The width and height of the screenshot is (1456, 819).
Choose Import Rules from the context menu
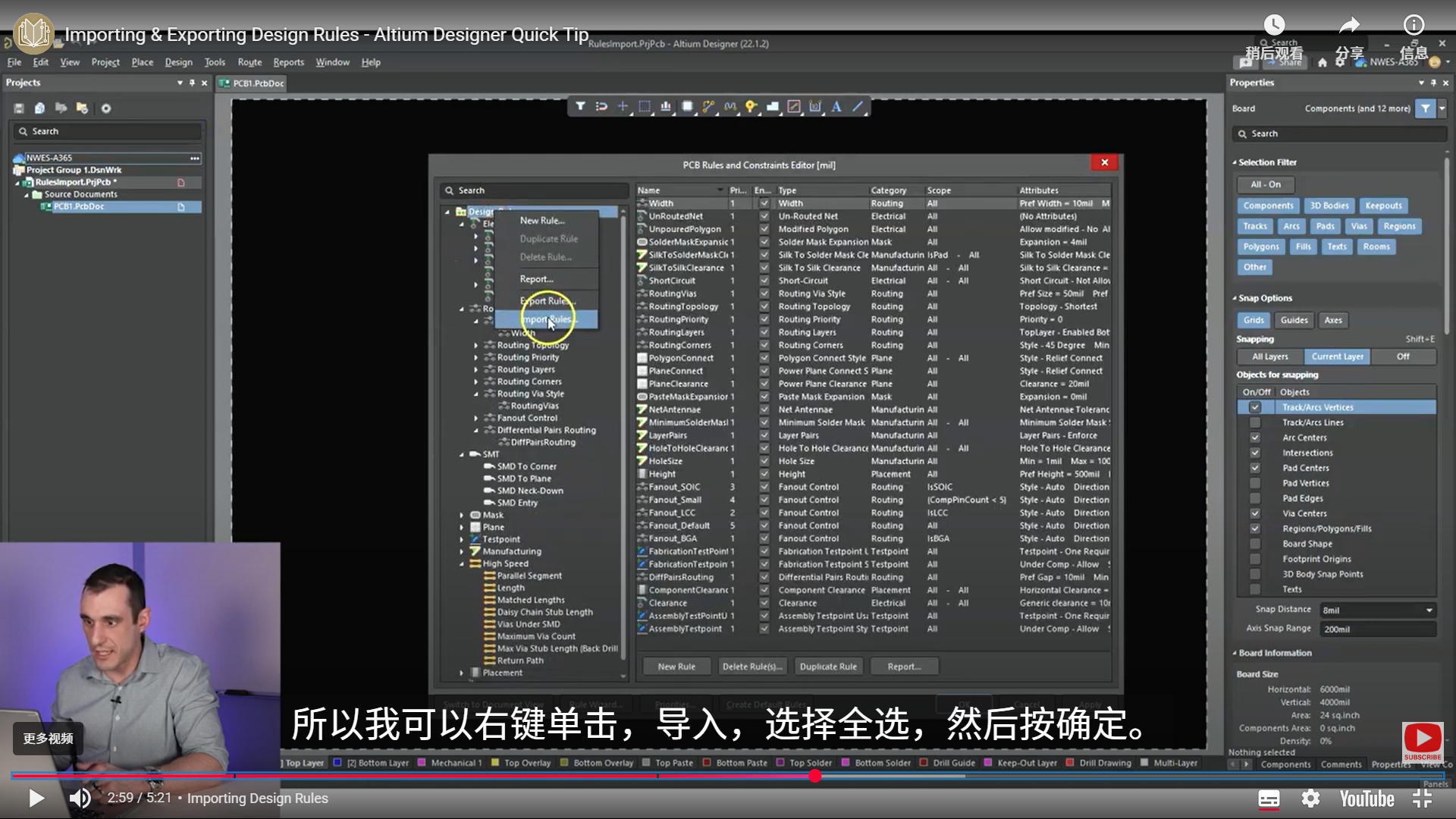coord(548,319)
